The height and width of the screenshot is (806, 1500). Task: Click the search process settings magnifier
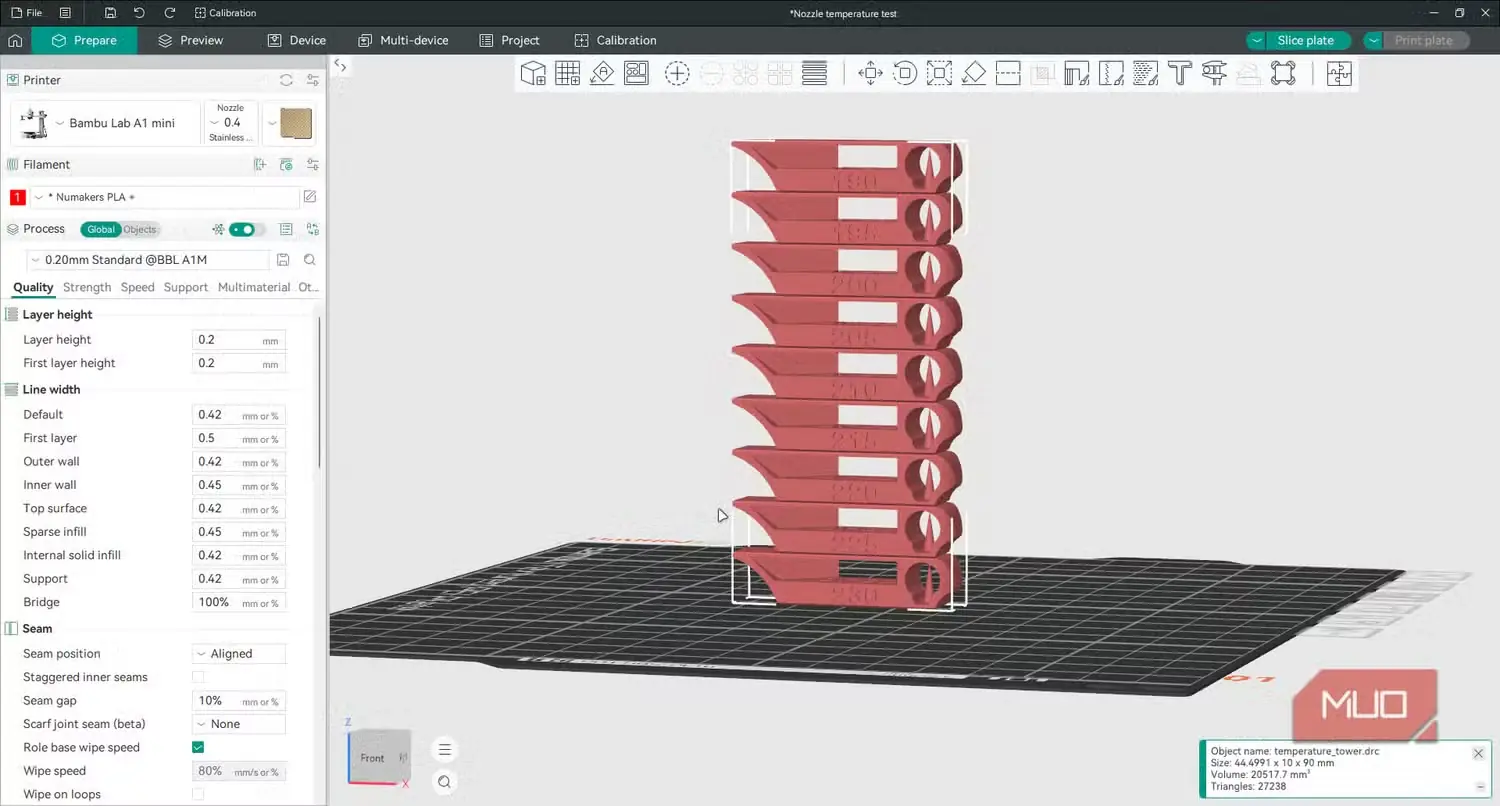pyautogui.click(x=310, y=260)
